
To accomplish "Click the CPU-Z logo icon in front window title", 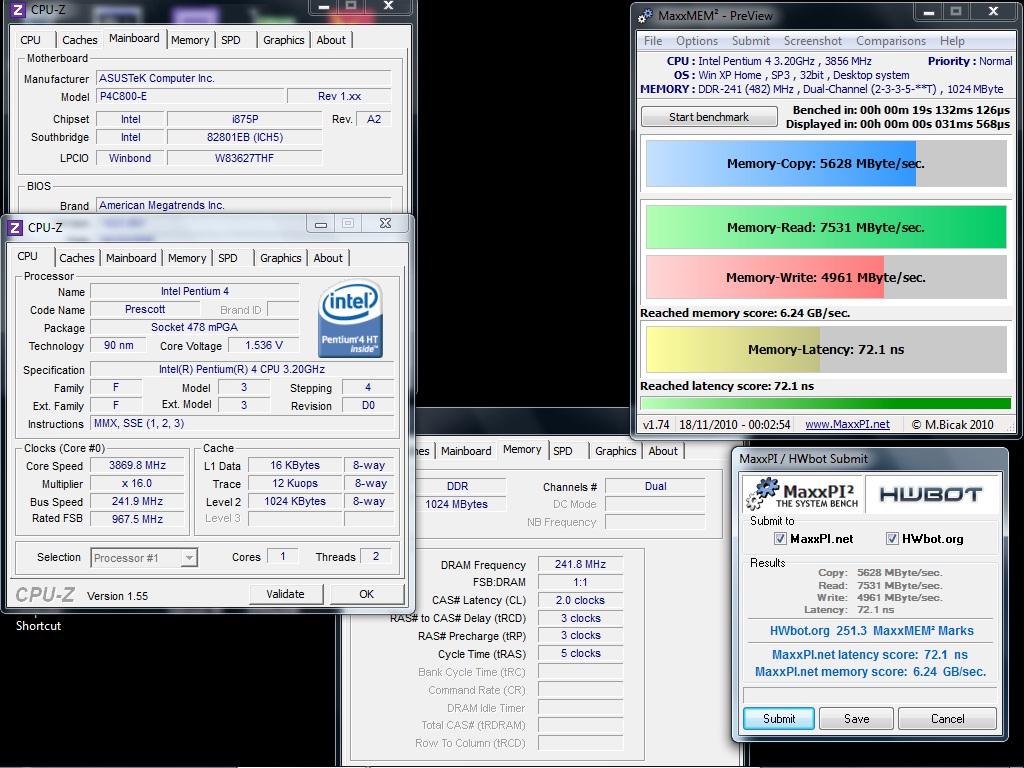I will (14, 228).
